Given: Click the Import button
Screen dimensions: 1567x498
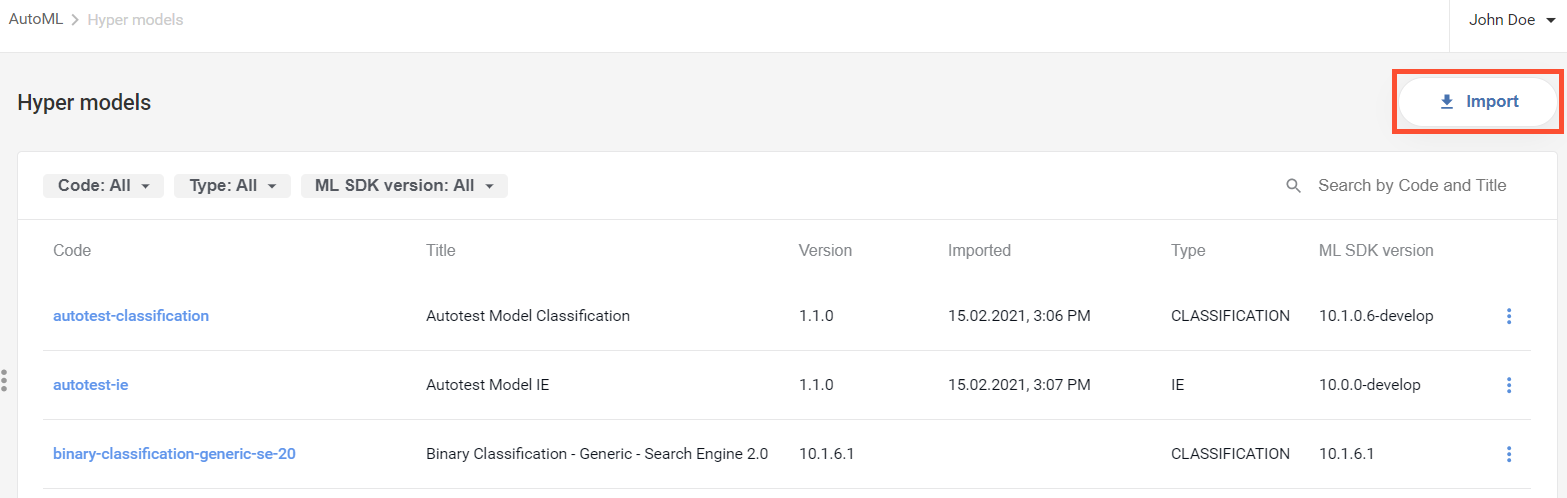Looking at the screenshot, I should point(1478,101).
